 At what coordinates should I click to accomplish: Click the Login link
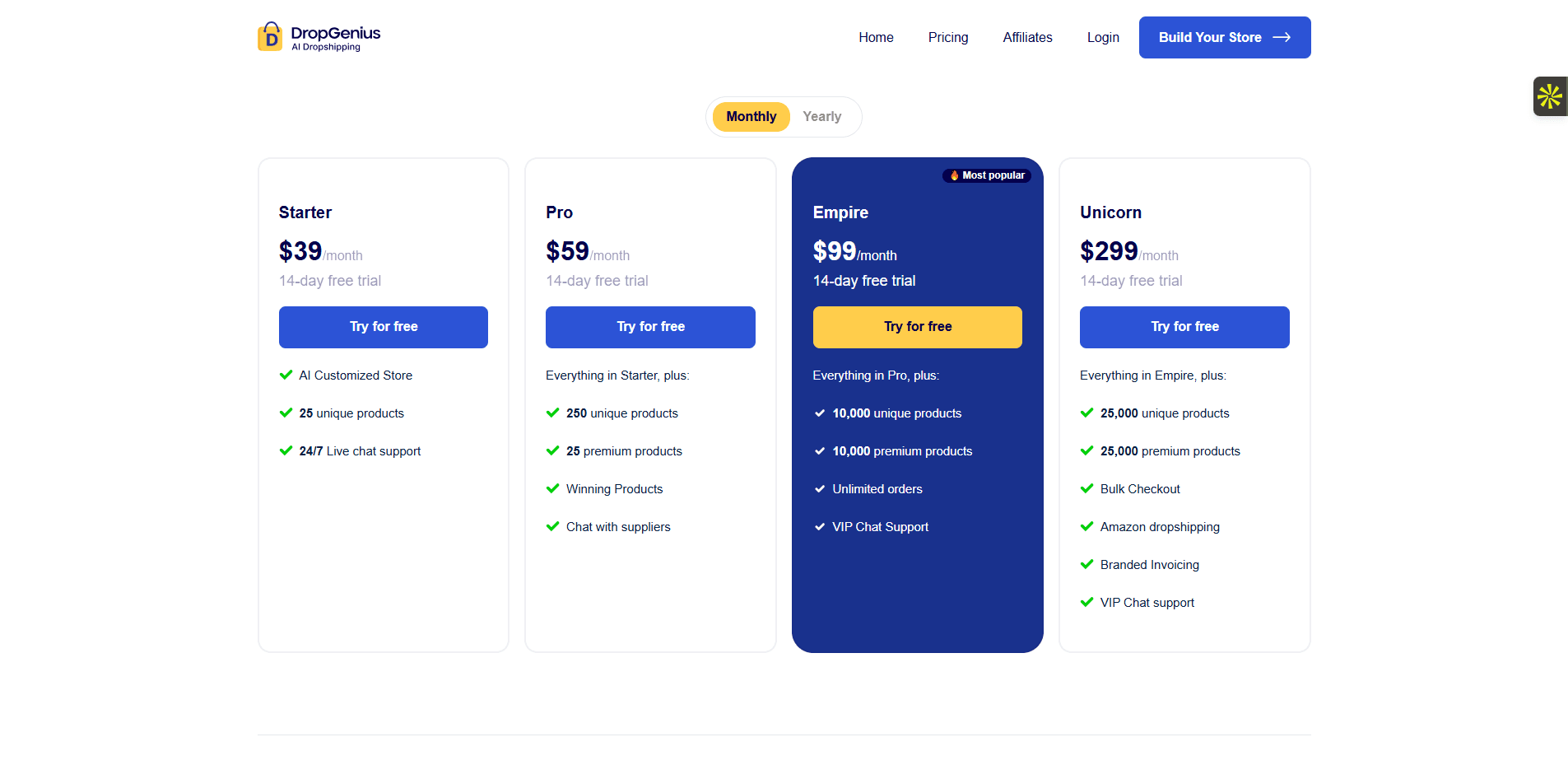[1102, 37]
